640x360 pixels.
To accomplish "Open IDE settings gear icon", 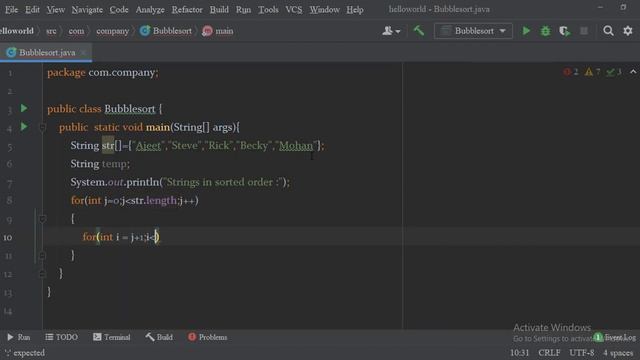I will [628, 31].
